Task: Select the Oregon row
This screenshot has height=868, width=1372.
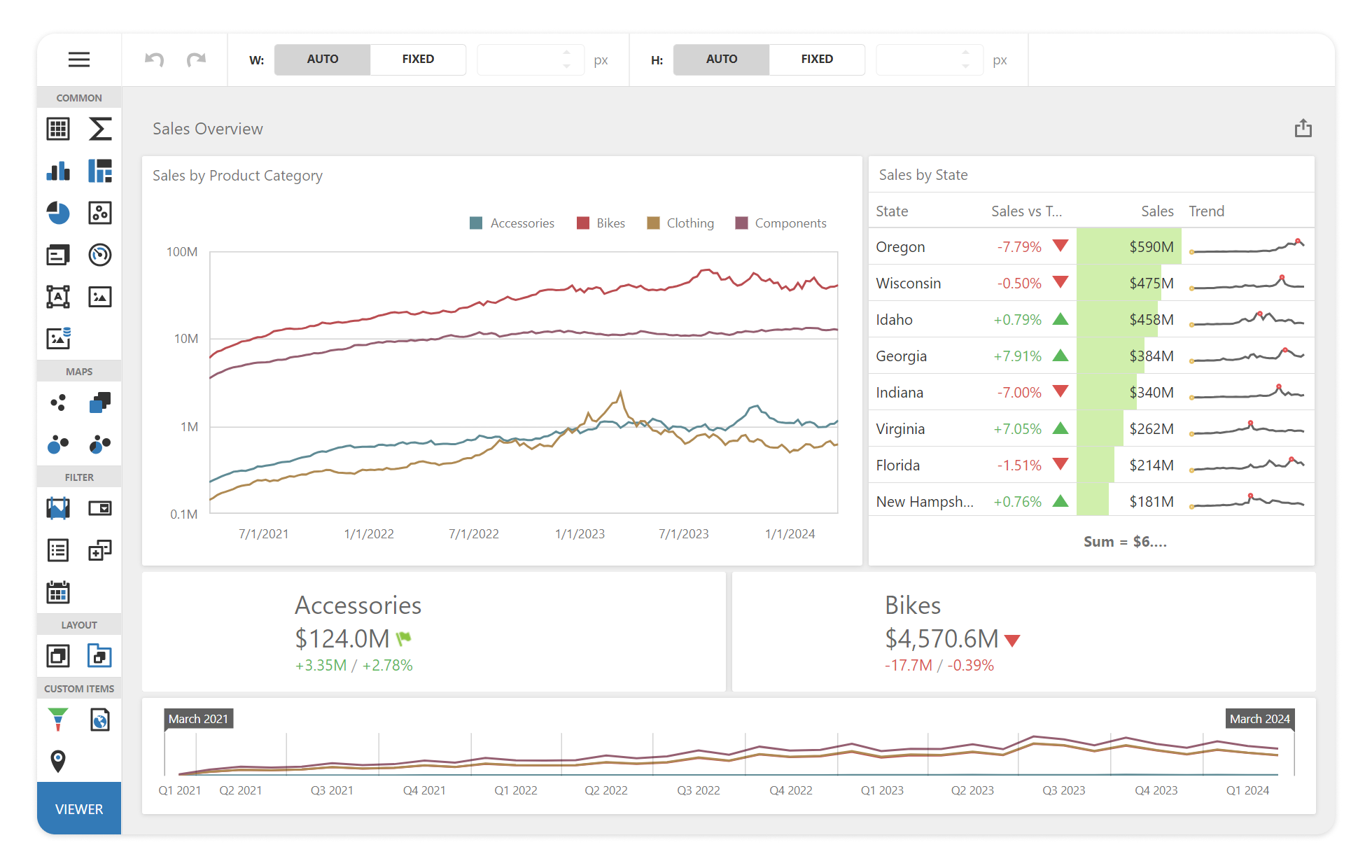Action: tap(1091, 246)
